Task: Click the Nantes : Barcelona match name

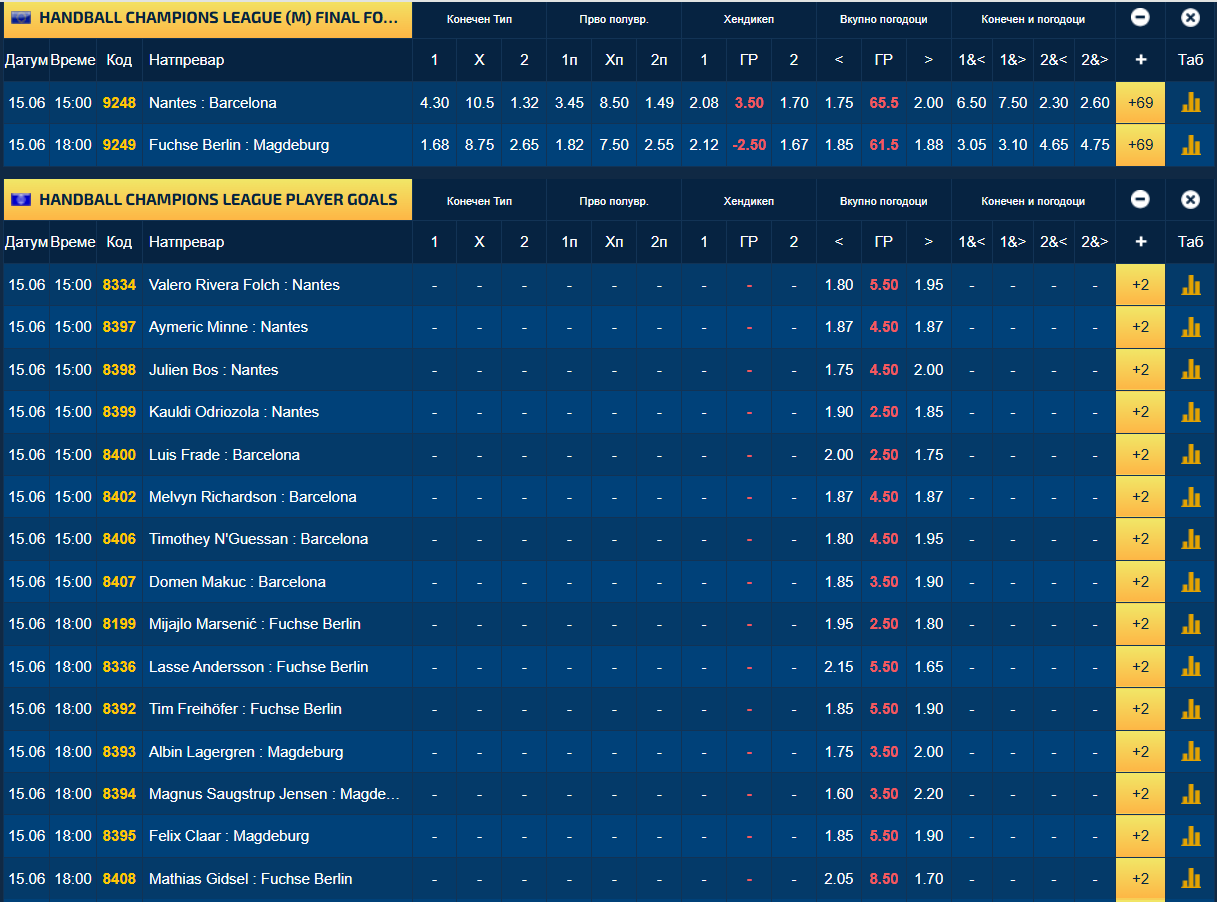Action: pyautogui.click(x=213, y=103)
